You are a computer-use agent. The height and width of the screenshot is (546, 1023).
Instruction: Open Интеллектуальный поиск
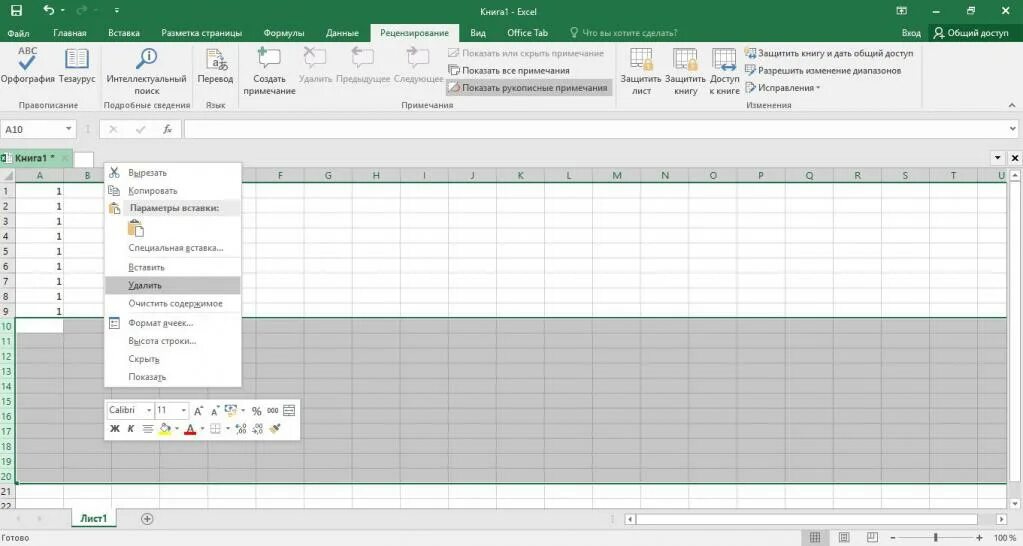[146, 70]
